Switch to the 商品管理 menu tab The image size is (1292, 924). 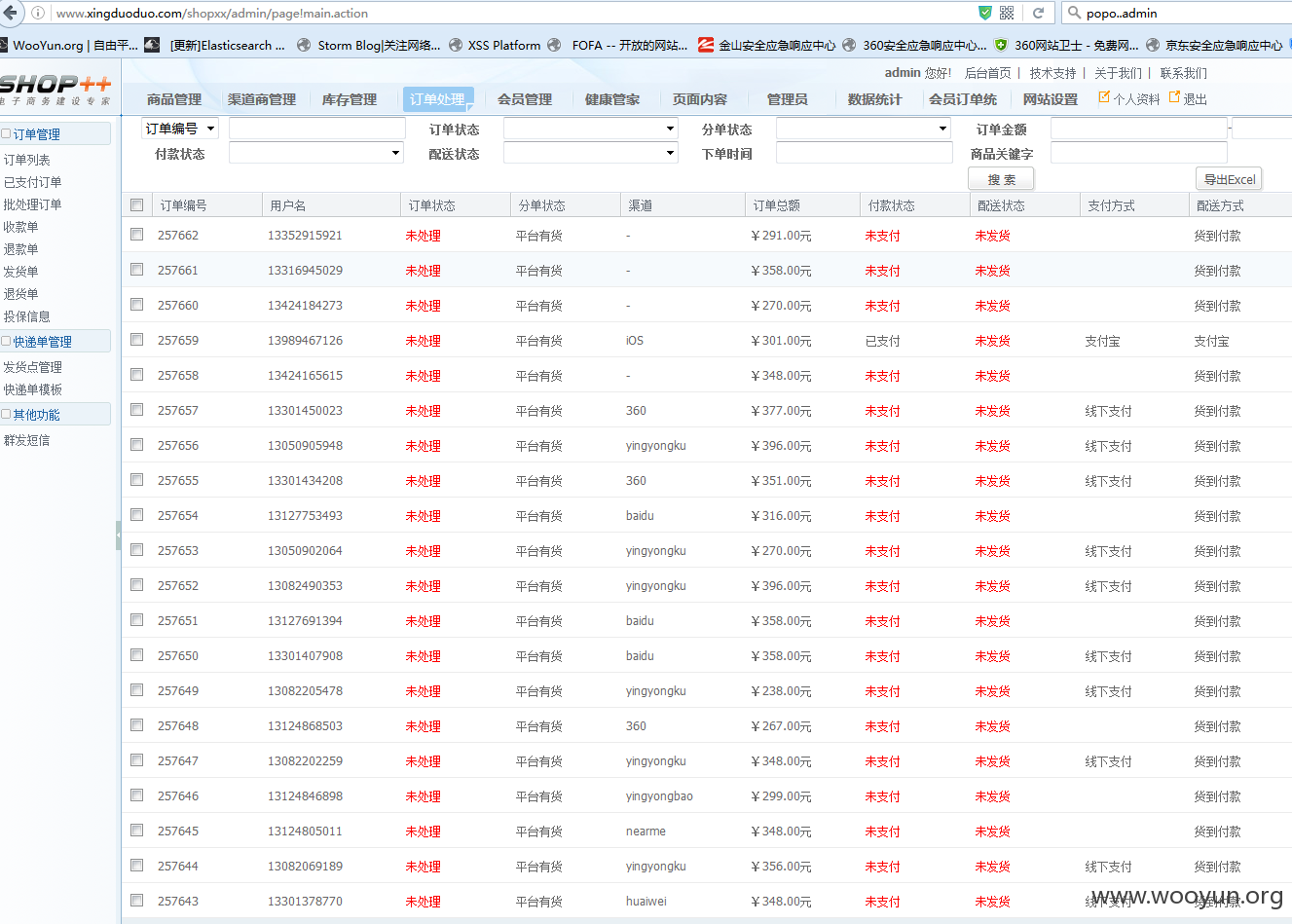coord(174,99)
